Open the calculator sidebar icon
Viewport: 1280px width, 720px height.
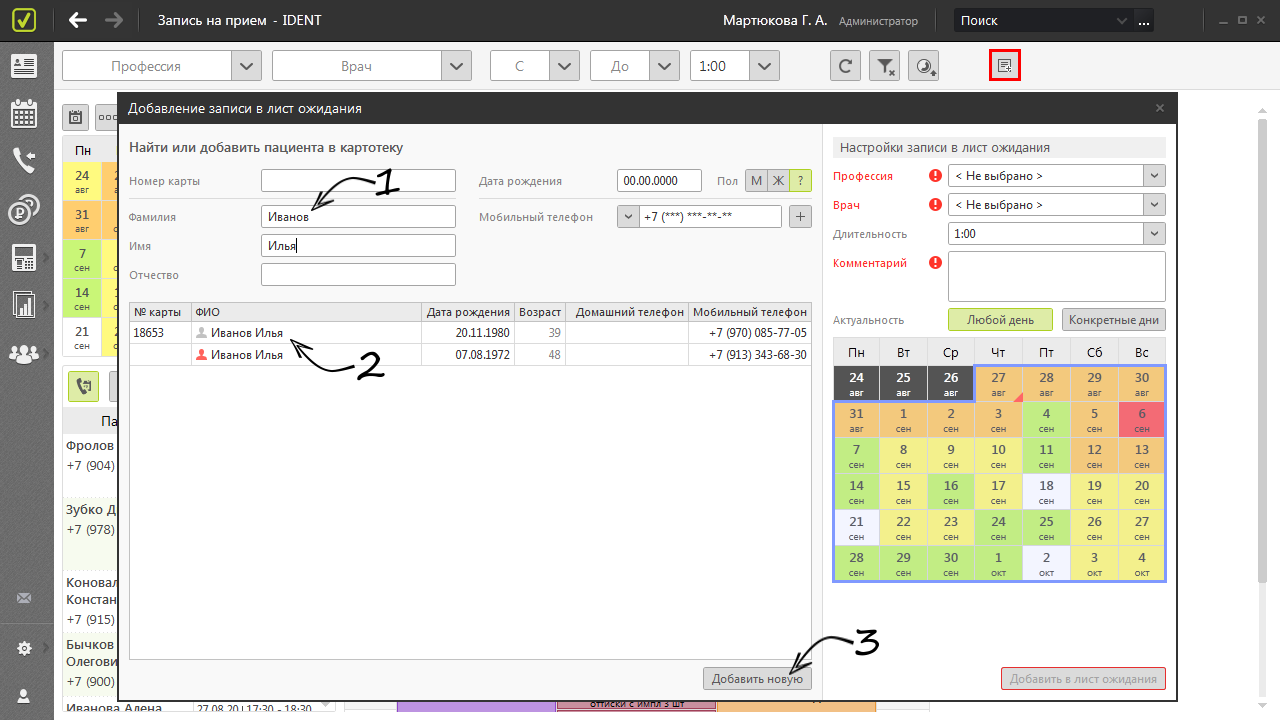click(x=24, y=257)
